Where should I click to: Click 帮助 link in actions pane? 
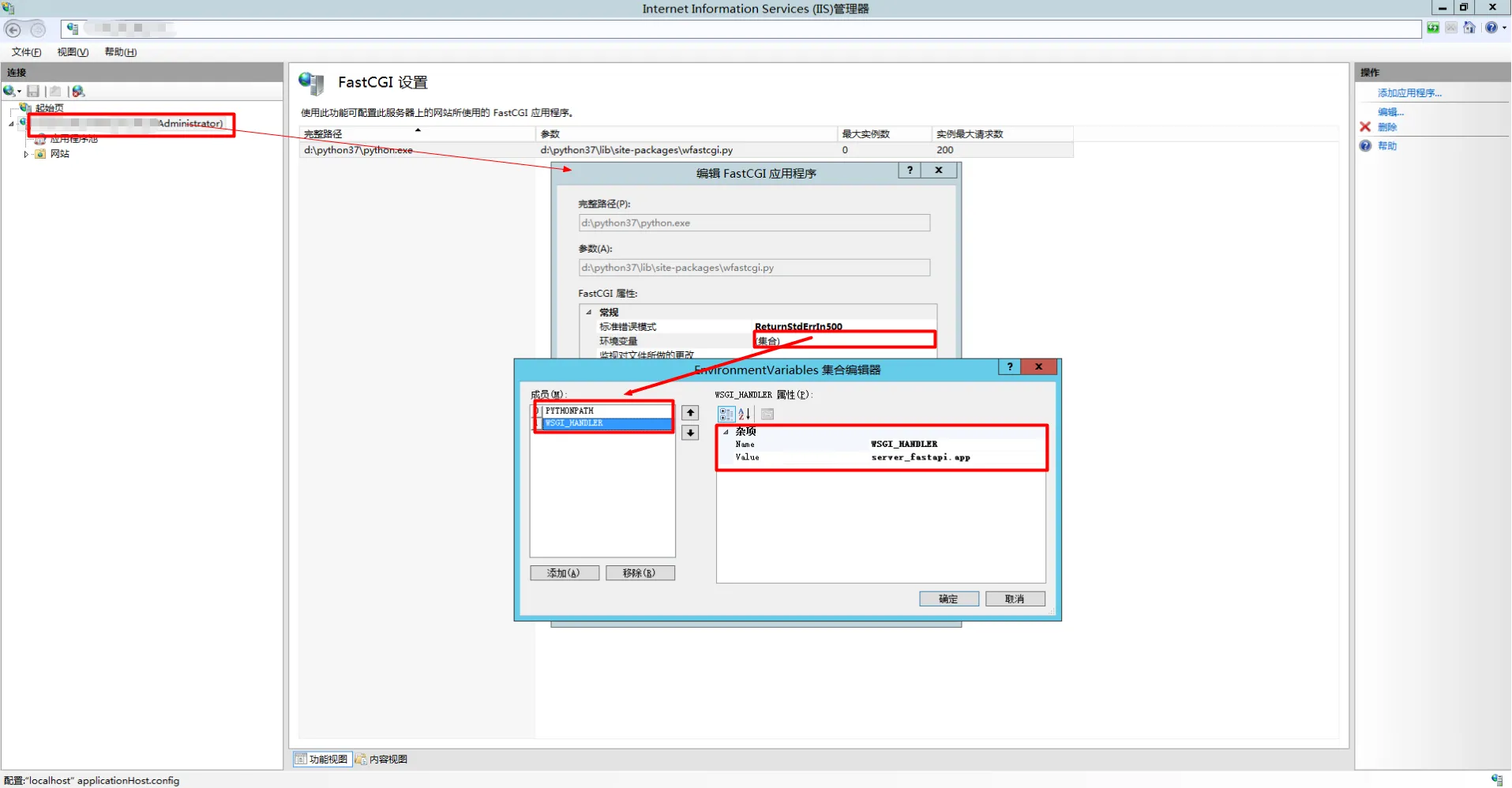point(1387,146)
